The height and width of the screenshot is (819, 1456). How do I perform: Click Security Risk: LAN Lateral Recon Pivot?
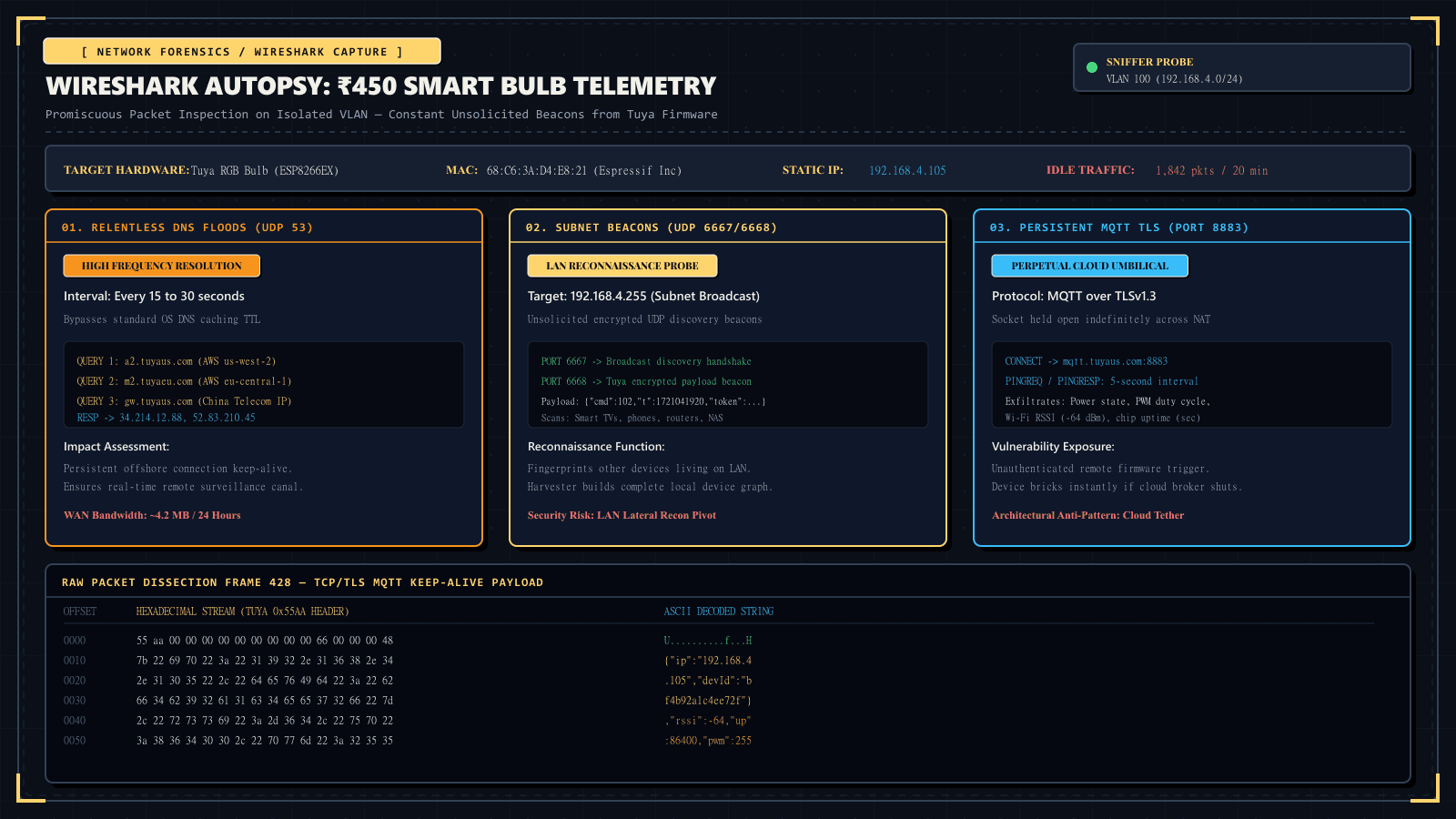click(622, 515)
